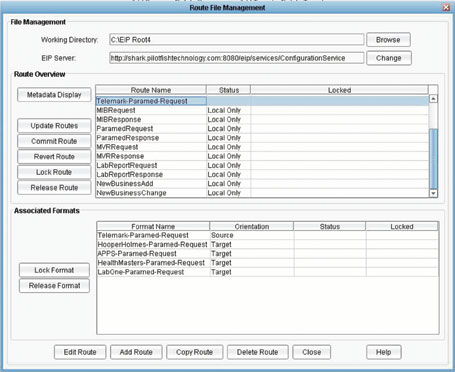Click Format Name column header
The width and height of the screenshot is (455, 372).
[153, 226]
